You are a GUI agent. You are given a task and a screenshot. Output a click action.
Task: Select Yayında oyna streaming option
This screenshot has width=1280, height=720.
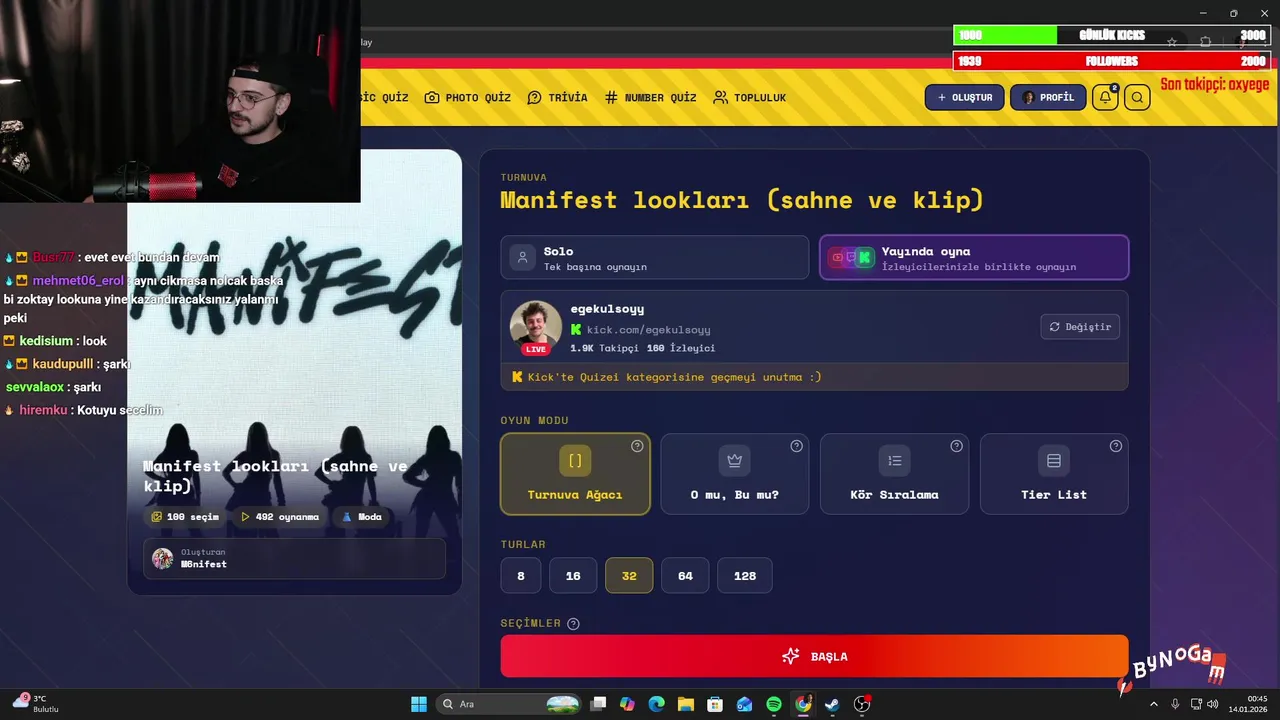tap(974, 258)
